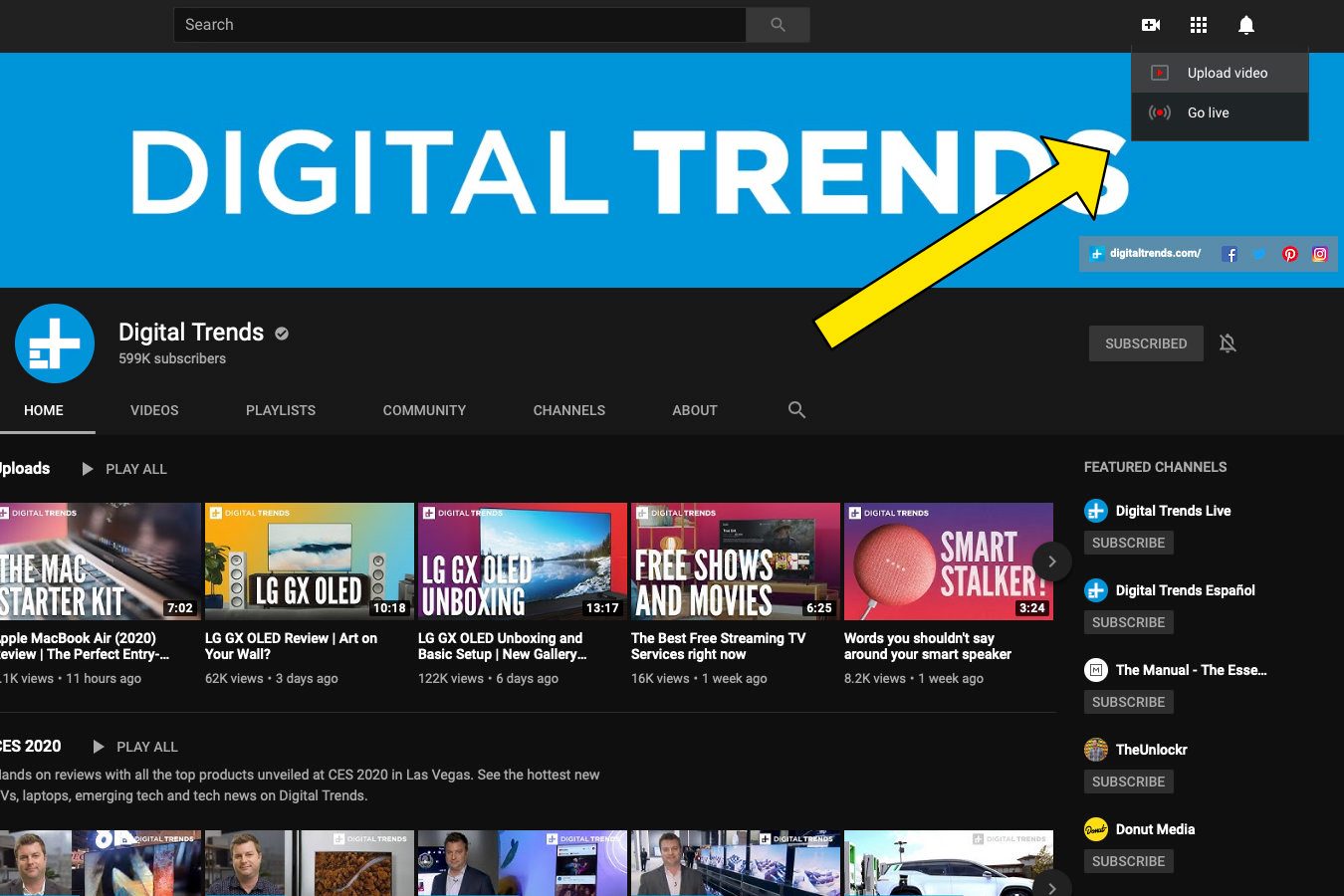Select Go live from the menu
This screenshot has width=1344, height=896.
coord(1220,112)
